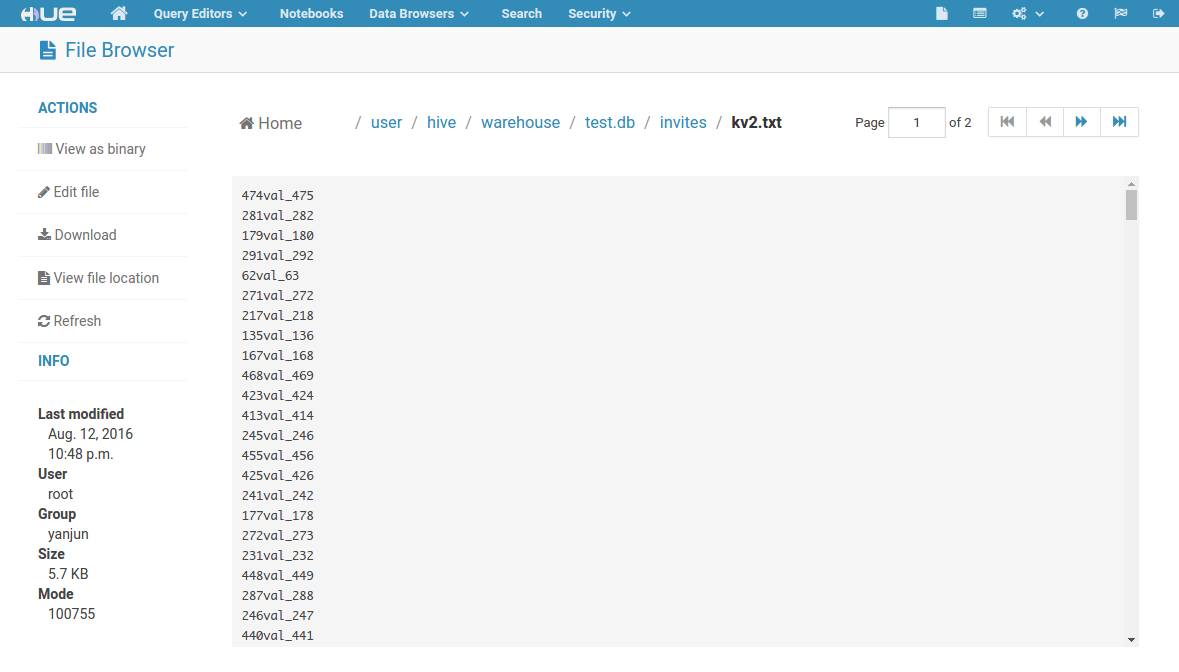Screen dimensions: 1179x672
Task: Download the kv2.txt file
Action: click(77, 235)
